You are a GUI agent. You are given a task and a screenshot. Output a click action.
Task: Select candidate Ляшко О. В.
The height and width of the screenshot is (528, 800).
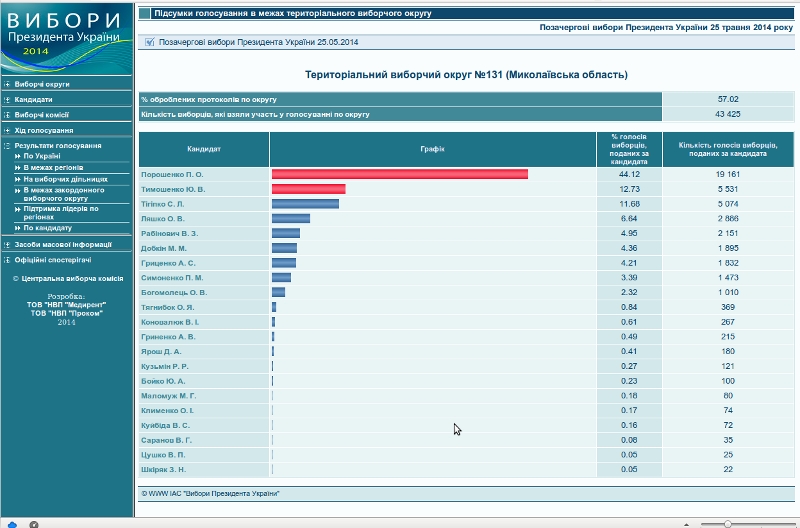[x=163, y=219]
